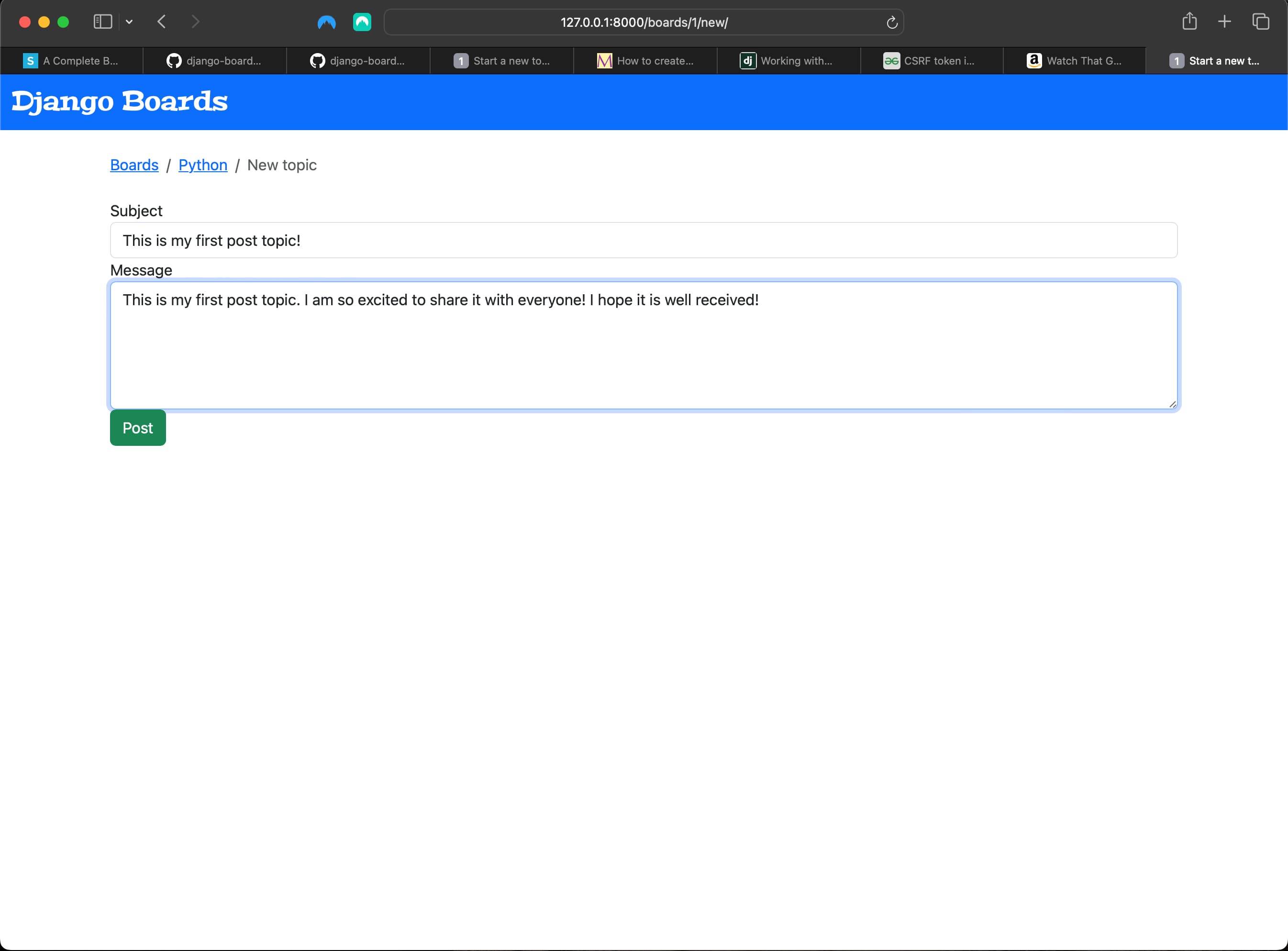Reload the page with the refresh icon
Image resolution: width=1288 pixels, height=951 pixels.
(x=892, y=22)
